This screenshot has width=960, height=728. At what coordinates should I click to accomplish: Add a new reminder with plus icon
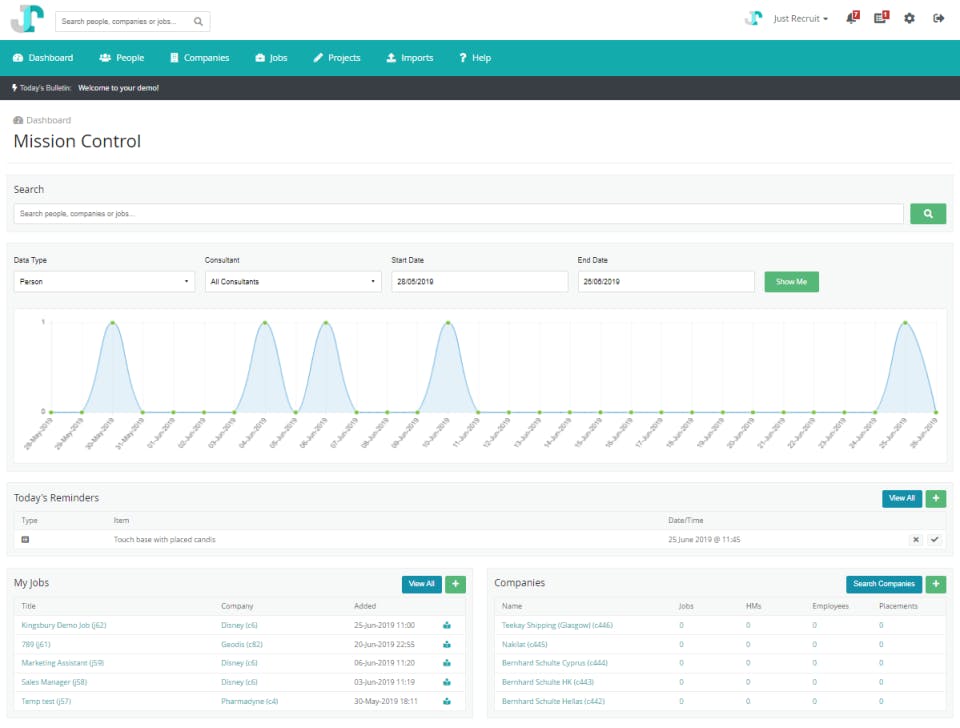pyautogui.click(x=936, y=498)
